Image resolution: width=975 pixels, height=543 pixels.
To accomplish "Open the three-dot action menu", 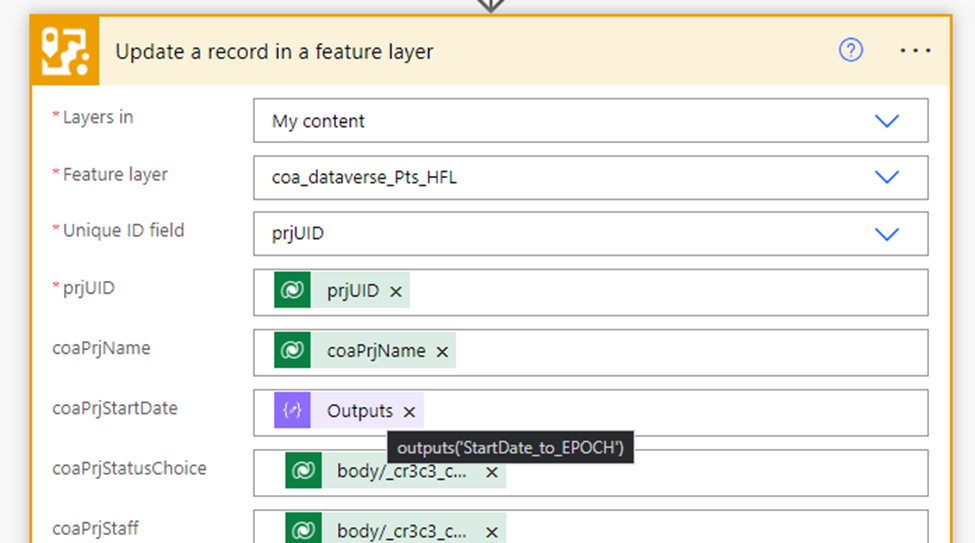I will coord(915,50).
